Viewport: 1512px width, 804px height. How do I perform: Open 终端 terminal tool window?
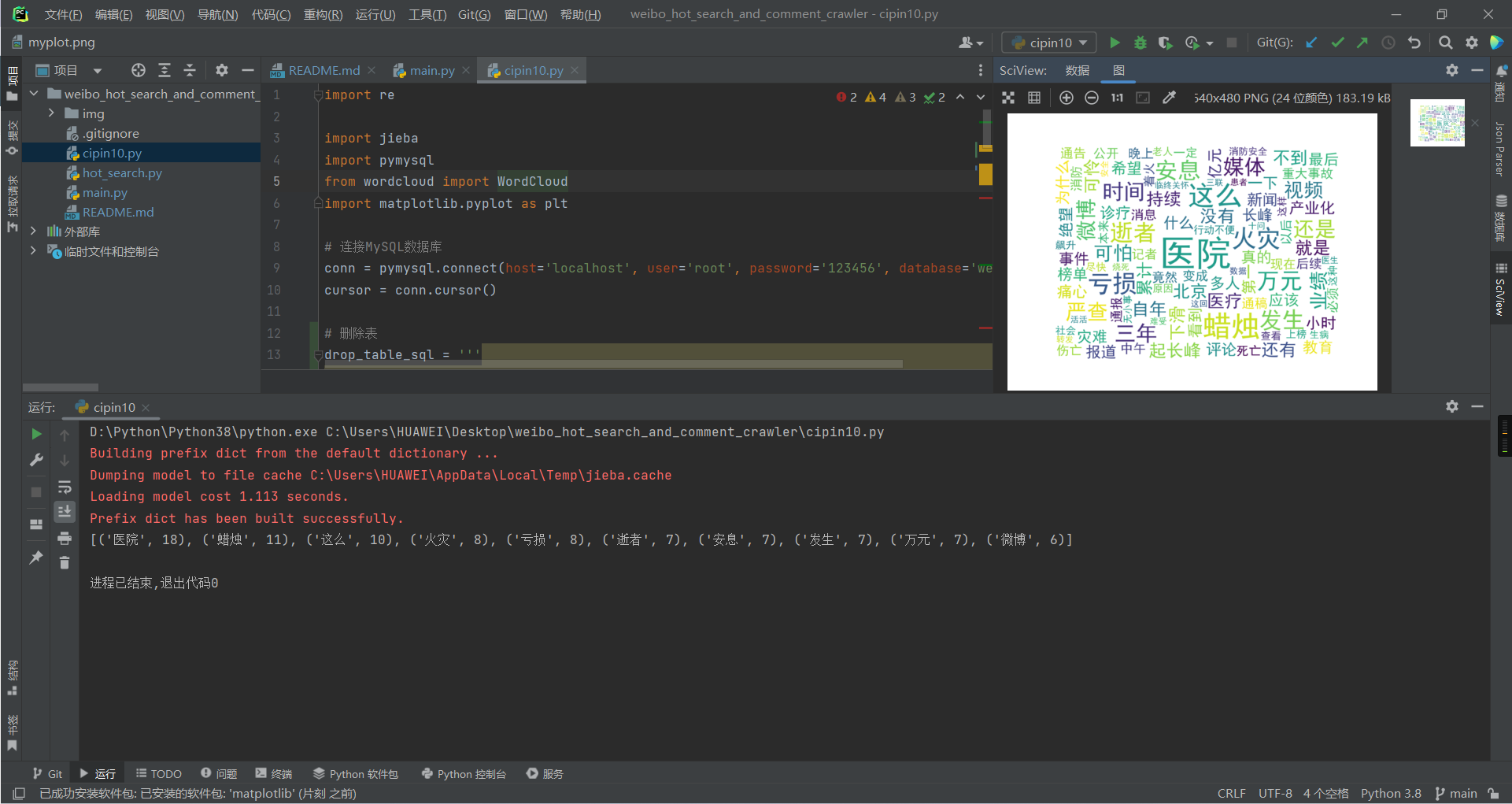click(x=274, y=774)
